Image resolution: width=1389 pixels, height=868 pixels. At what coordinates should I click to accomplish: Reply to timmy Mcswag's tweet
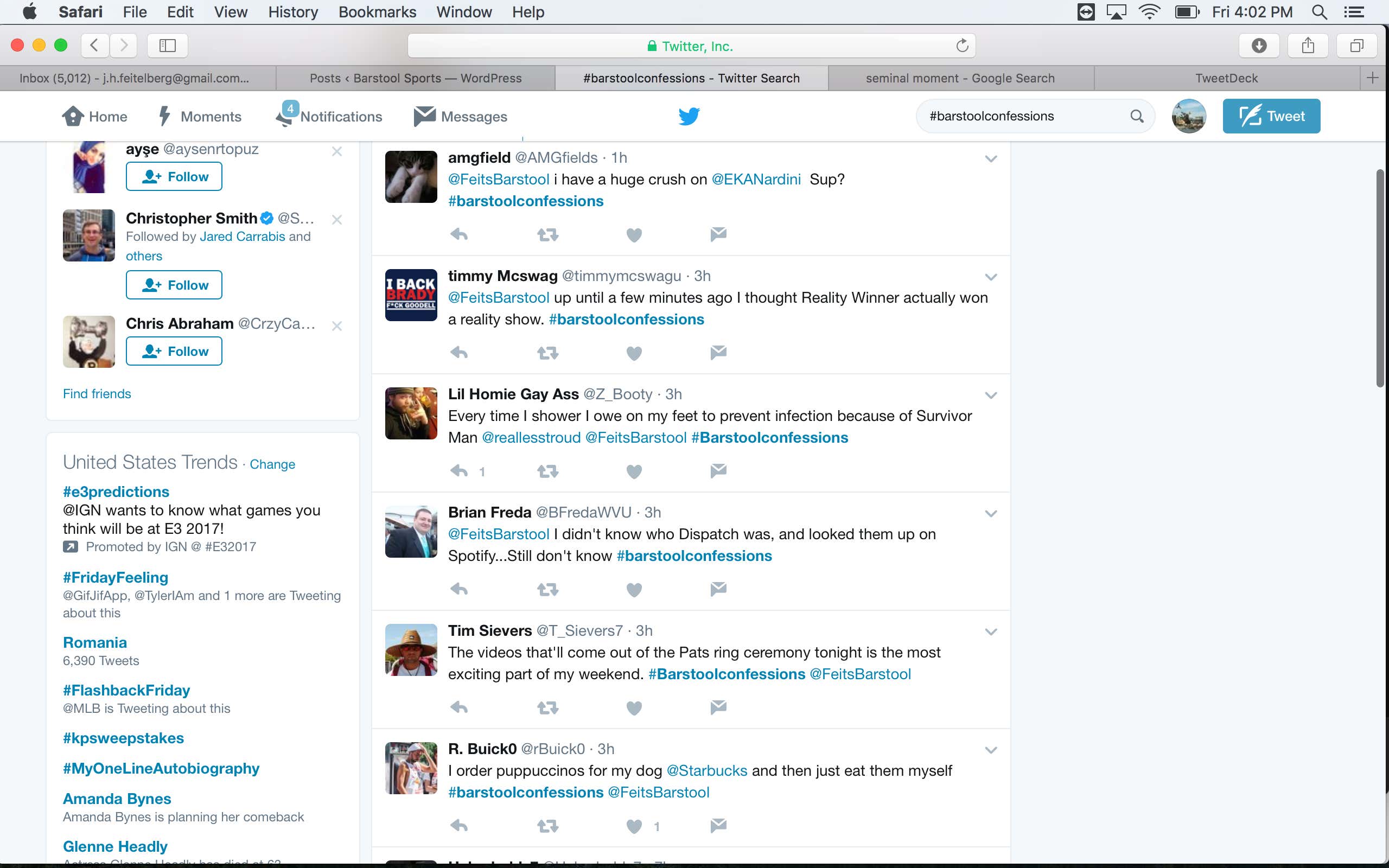pyautogui.click(x=459, y=353)
